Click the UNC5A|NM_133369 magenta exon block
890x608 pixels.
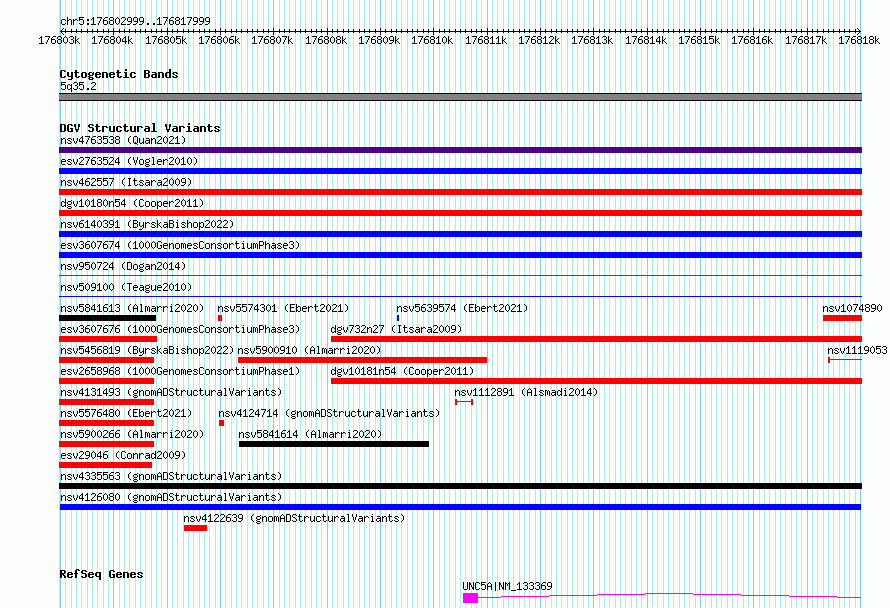click(x=471, y=598)
